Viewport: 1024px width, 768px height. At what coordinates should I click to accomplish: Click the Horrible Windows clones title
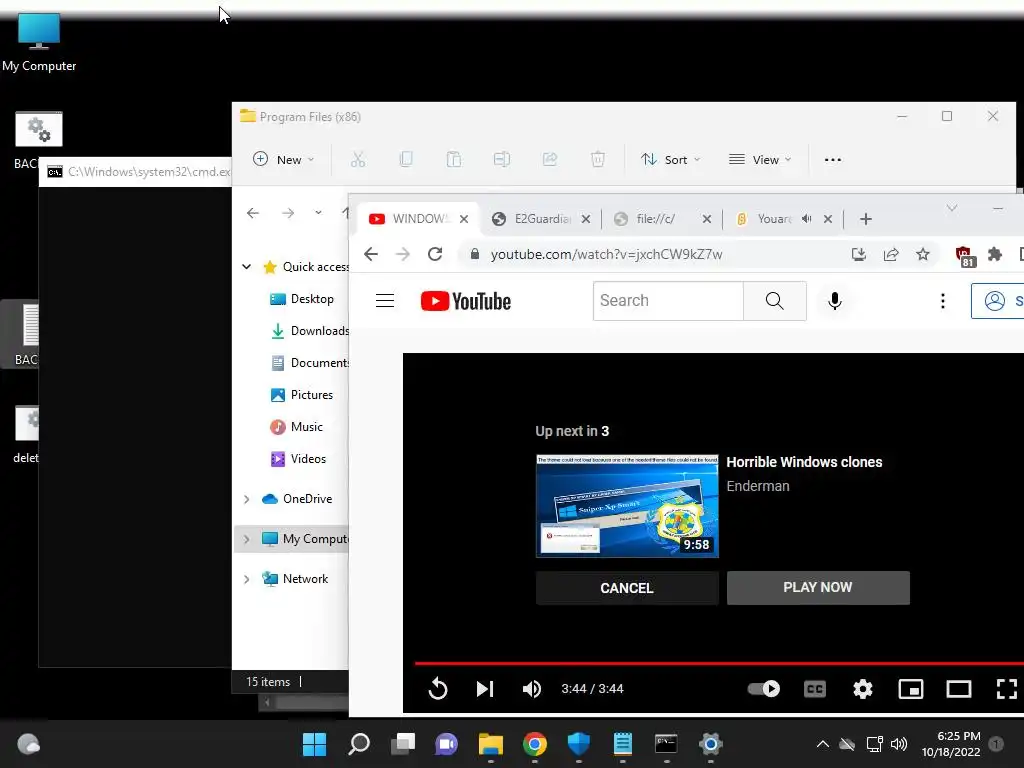point(804,462)
